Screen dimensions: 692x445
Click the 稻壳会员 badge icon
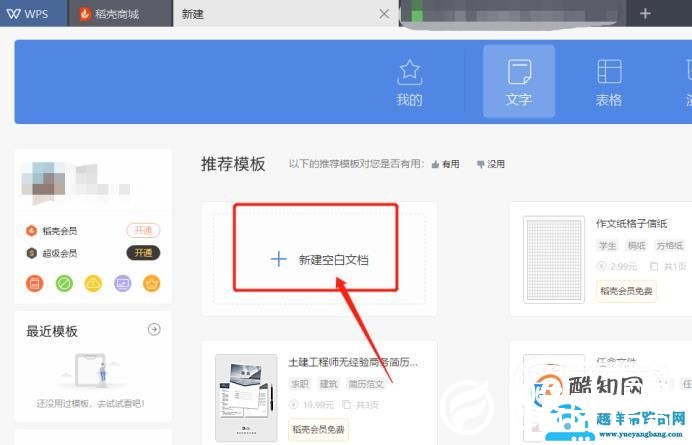31,230
